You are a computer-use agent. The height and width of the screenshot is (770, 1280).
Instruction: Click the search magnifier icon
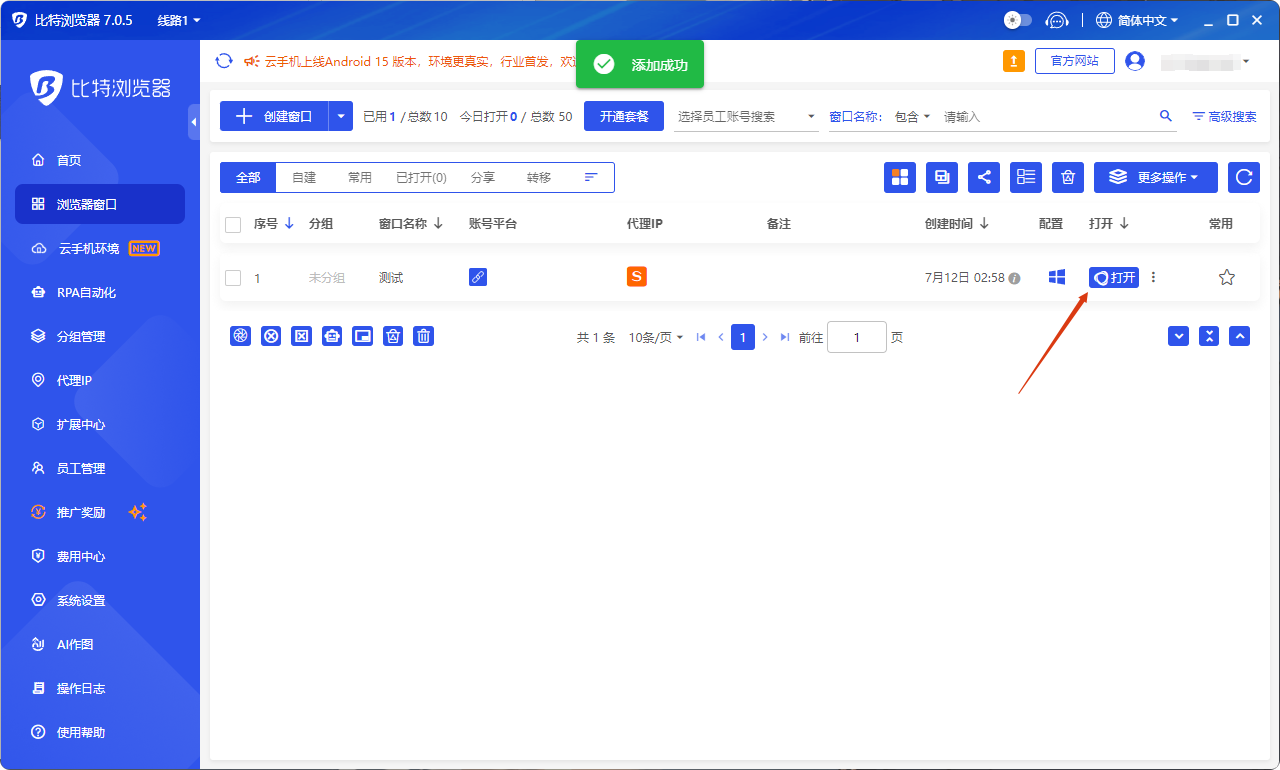pyautogui.click(x=1166, y=116)
